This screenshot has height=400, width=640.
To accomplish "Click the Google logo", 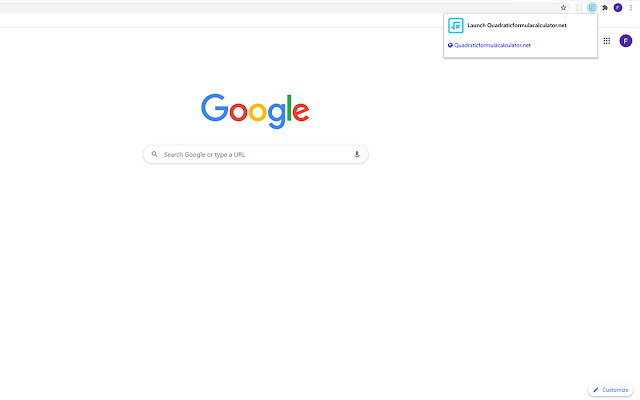I will pos(255,111).
